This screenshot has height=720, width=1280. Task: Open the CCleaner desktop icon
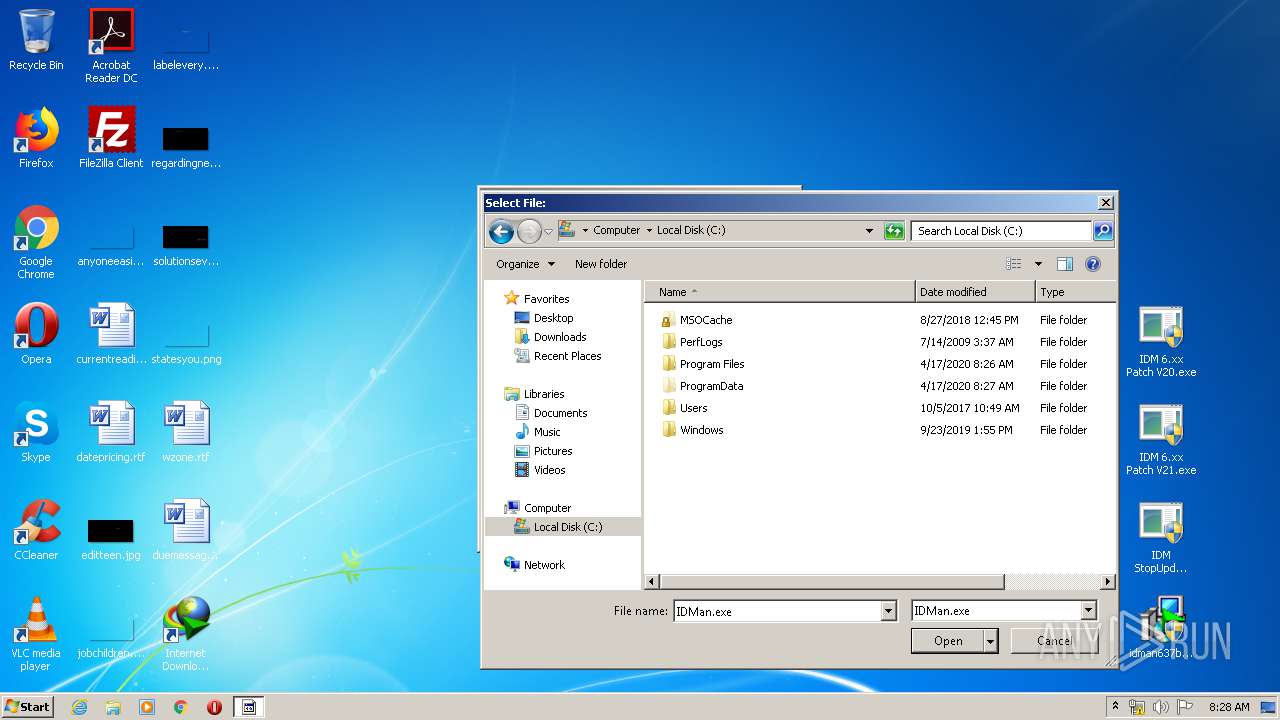click(36, 530)
